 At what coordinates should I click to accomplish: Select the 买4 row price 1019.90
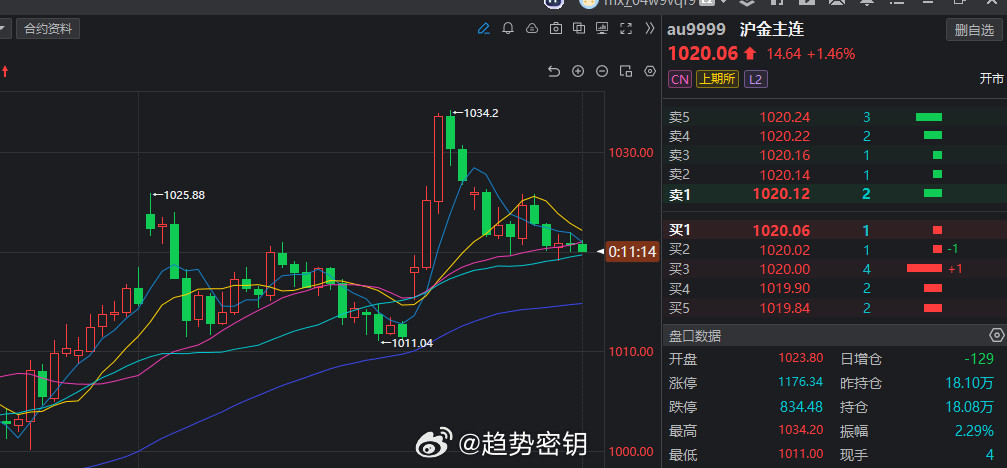[785, 288]
